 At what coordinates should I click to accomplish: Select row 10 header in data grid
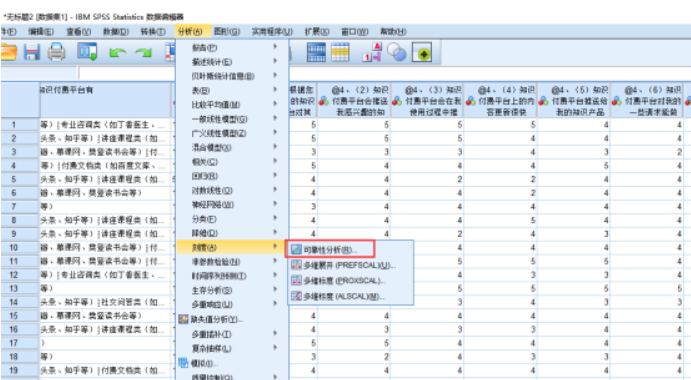(x=14, y=247)
